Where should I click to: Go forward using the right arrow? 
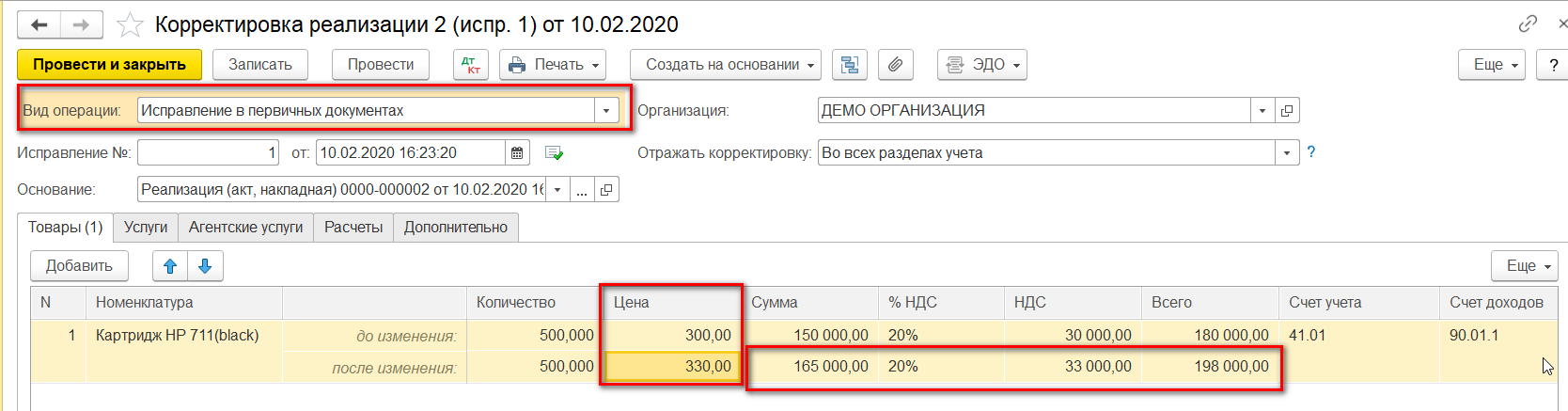[82, 24]
